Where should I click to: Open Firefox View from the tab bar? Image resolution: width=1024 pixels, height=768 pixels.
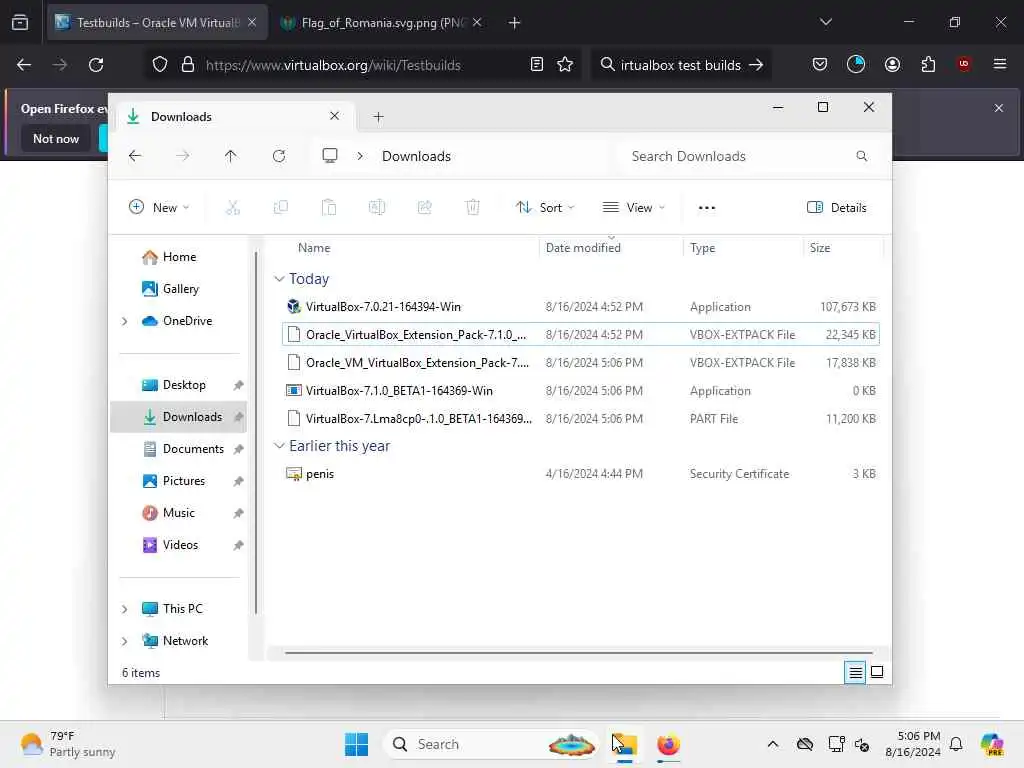click(x=20, y=23)
